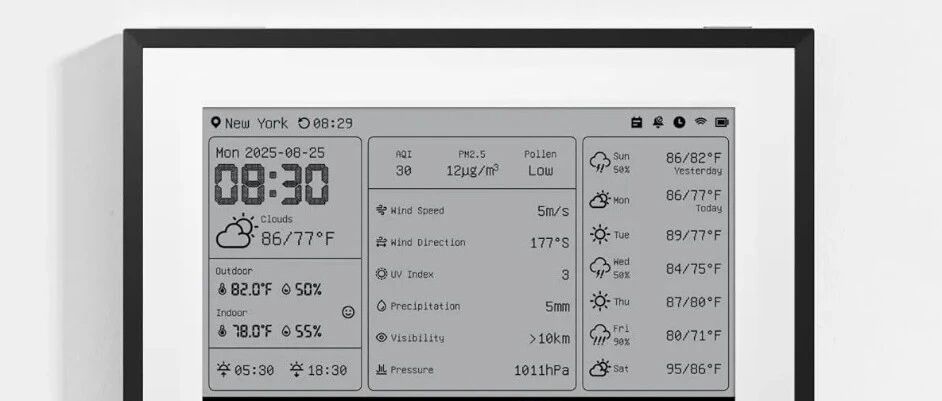Click the Sat forecast 95/86°F
This screenshot has width=942, height=401.
[694, 369]
